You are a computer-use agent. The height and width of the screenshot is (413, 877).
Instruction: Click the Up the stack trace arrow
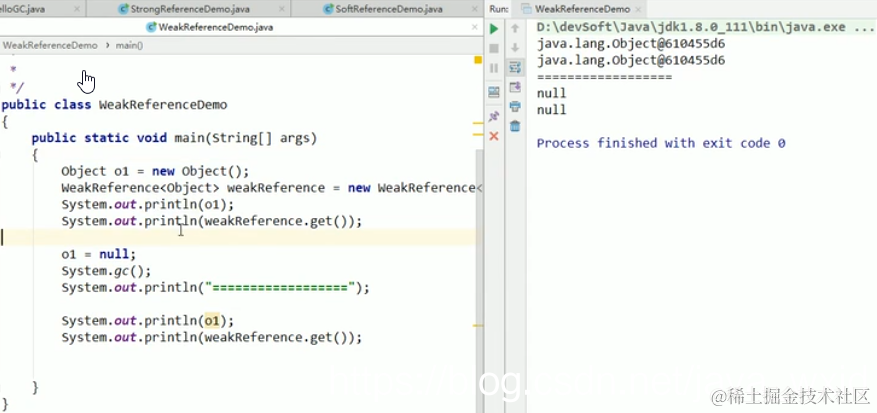515,29
